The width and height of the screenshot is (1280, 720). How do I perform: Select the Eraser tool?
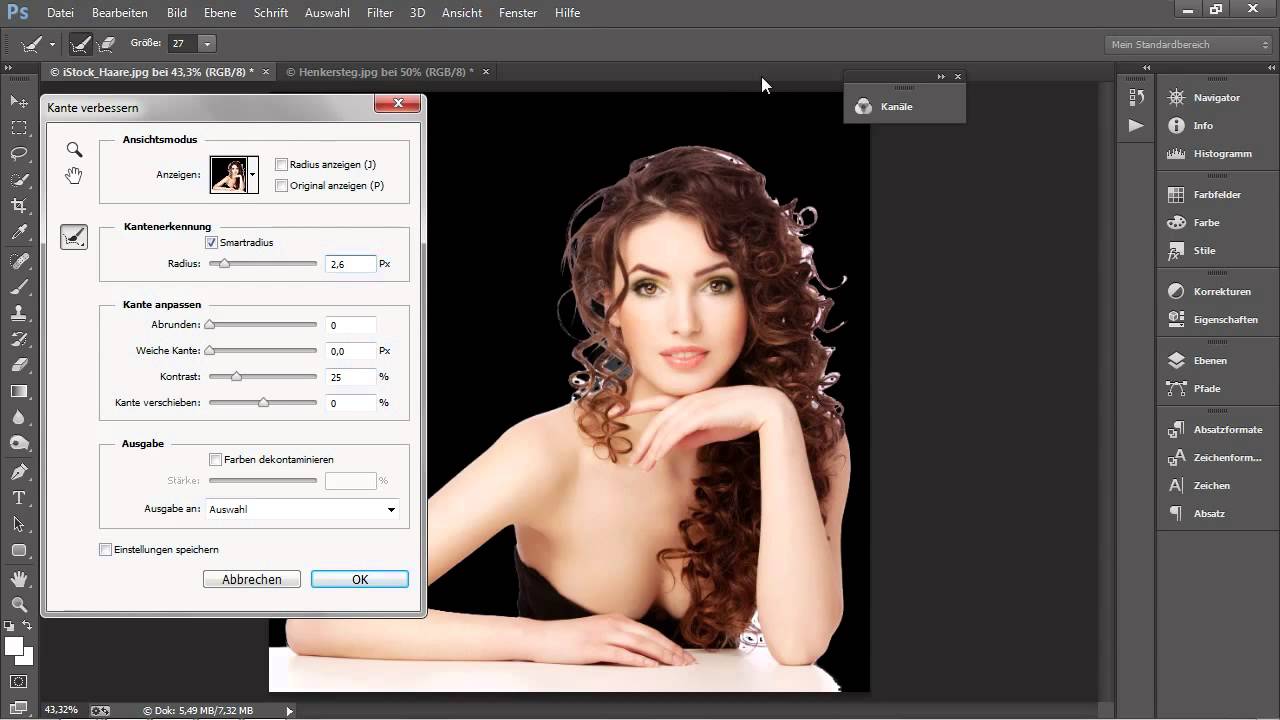click(x=19, y=365)
